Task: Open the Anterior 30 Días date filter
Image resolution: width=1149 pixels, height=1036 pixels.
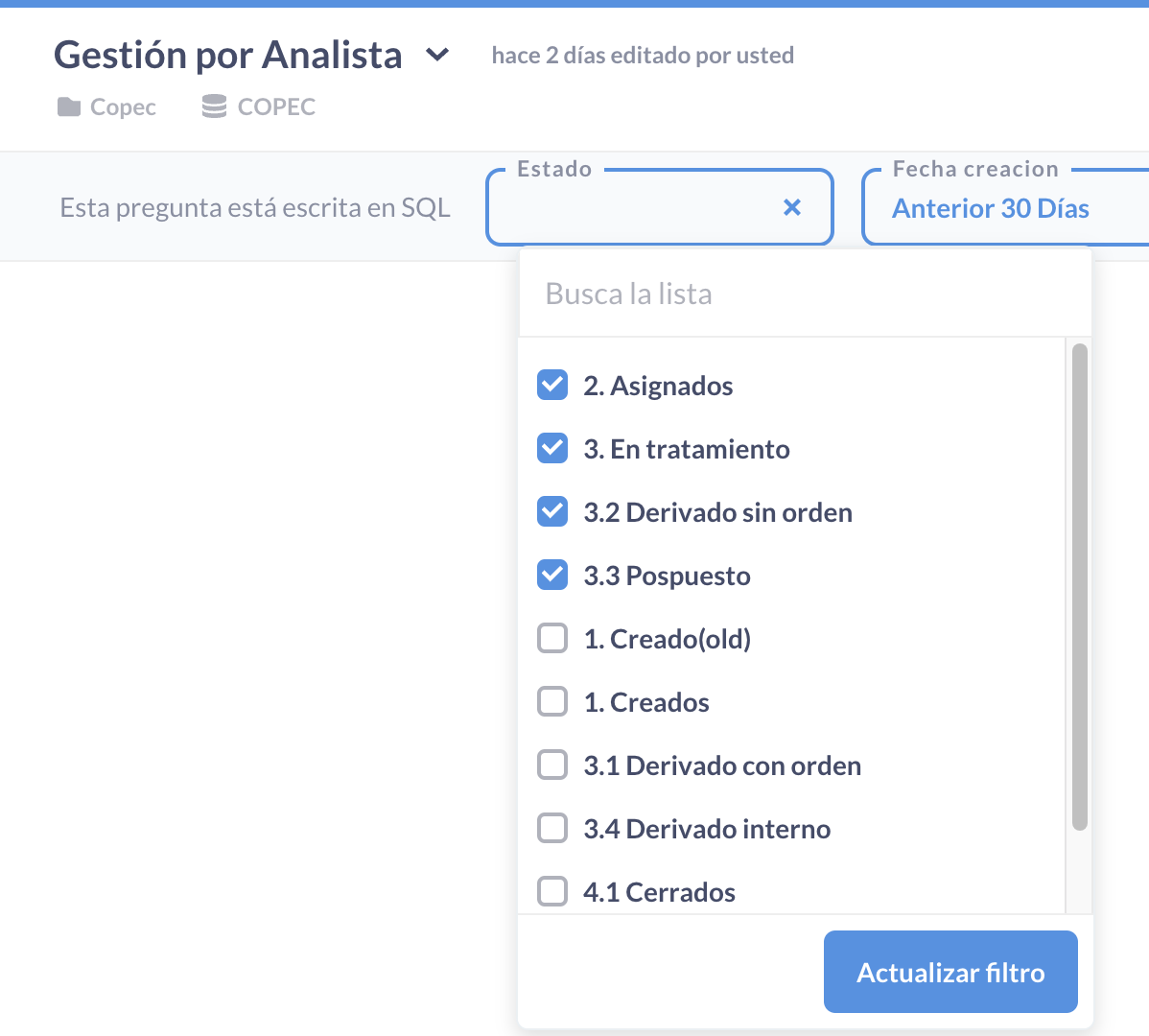Action: coord(990,208)
